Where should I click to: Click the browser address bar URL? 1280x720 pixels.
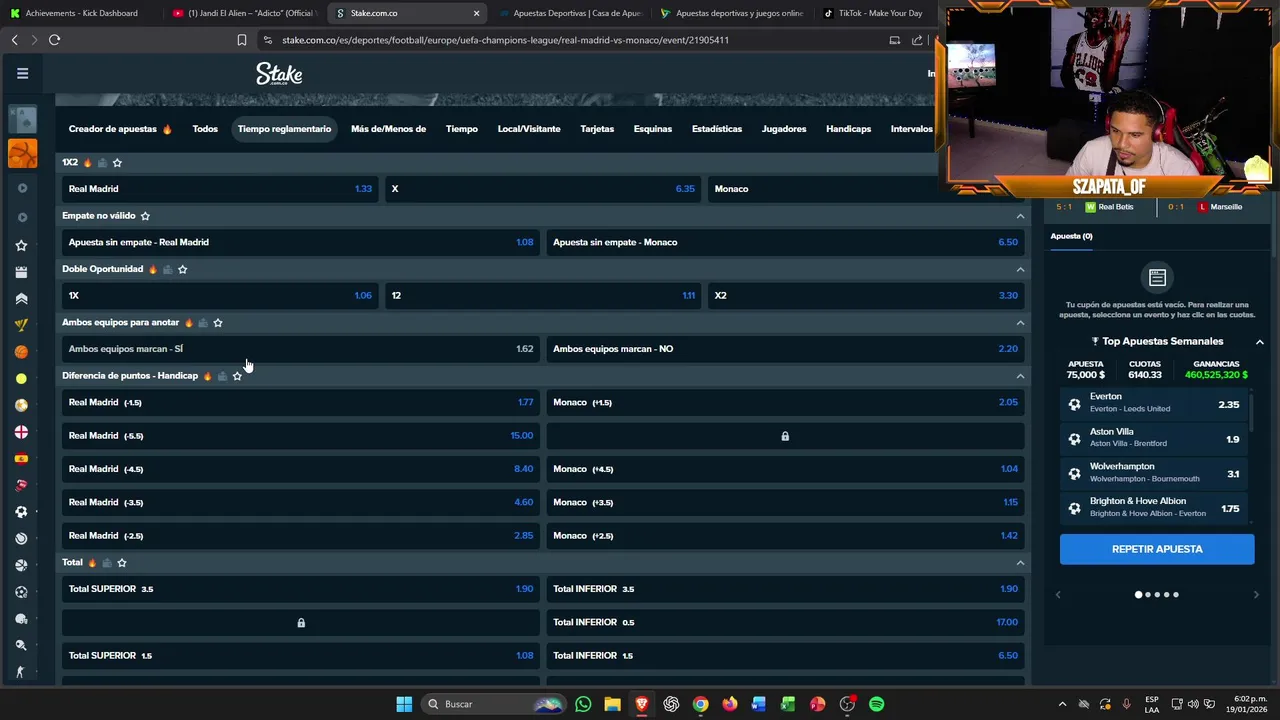(505, 40)
